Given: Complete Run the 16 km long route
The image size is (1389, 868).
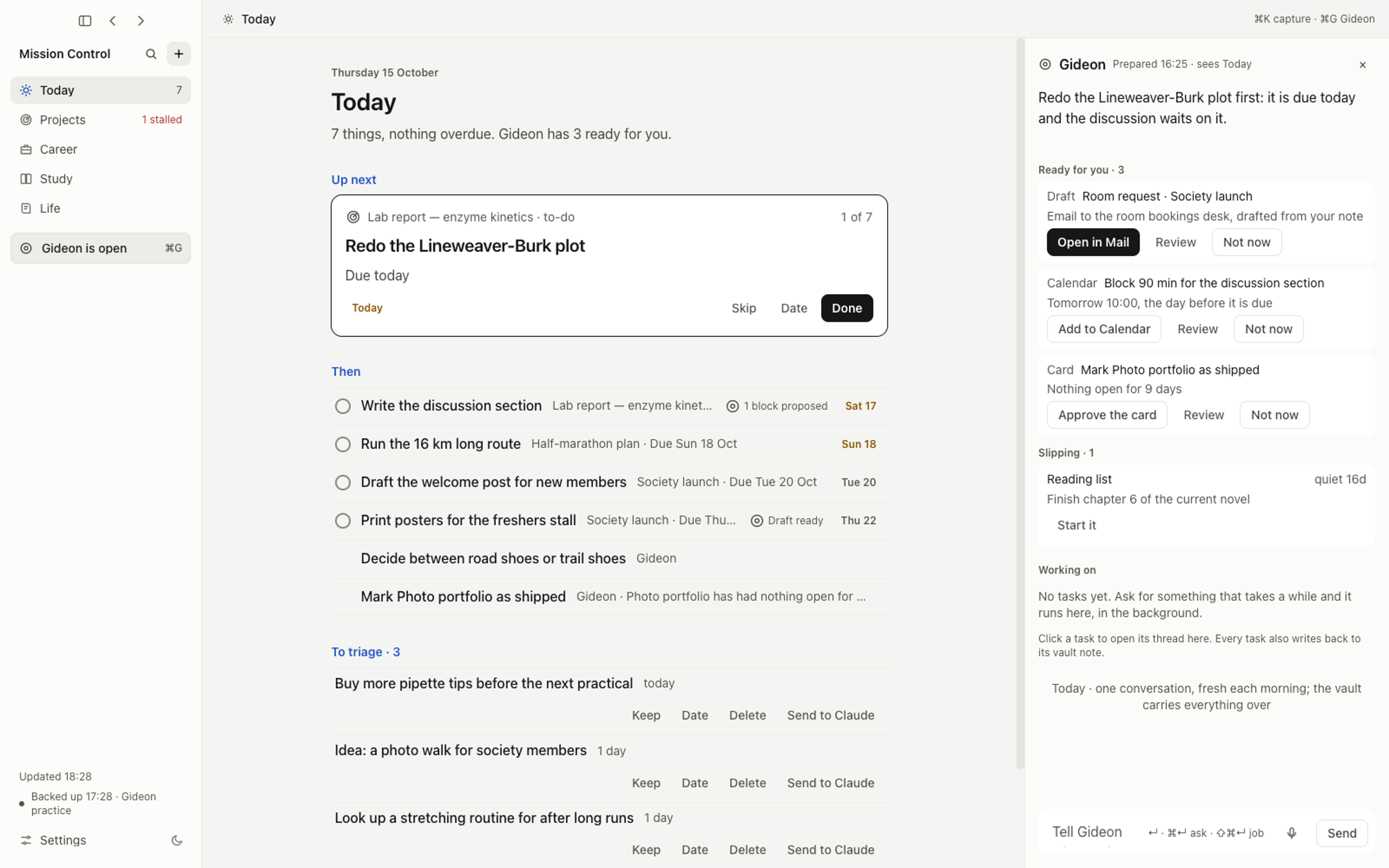Looking at the screenshot, I should pos(342,444).
